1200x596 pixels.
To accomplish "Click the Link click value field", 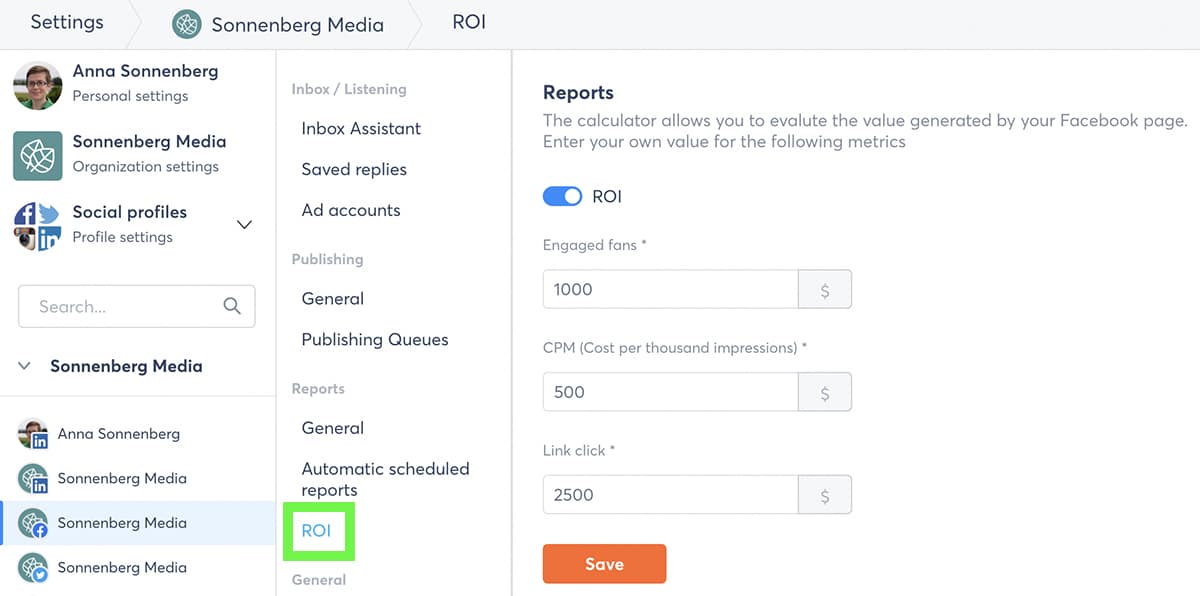I will click(671, 494).
